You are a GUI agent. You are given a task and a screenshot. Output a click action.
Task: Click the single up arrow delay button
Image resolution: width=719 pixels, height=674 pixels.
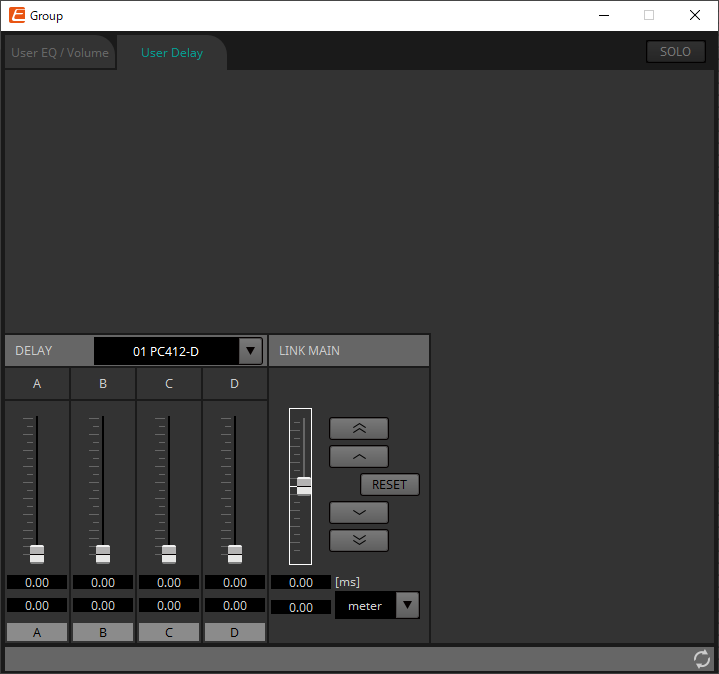click(x=358, y=457)
